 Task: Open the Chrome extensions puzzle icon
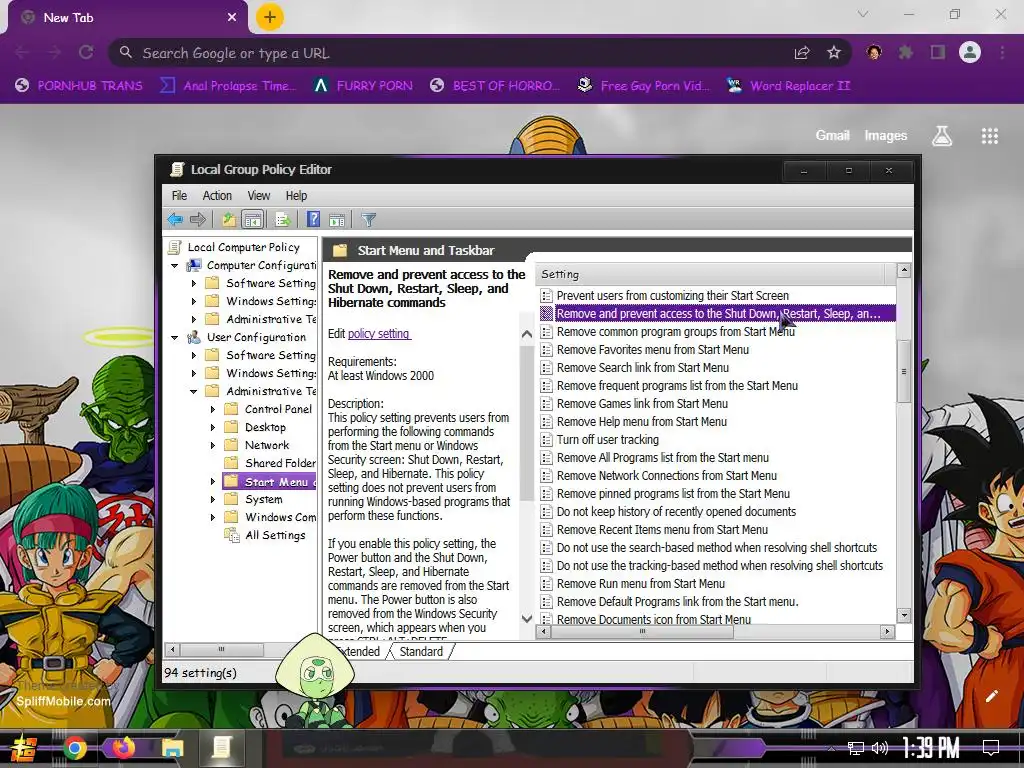pos(906,52)
